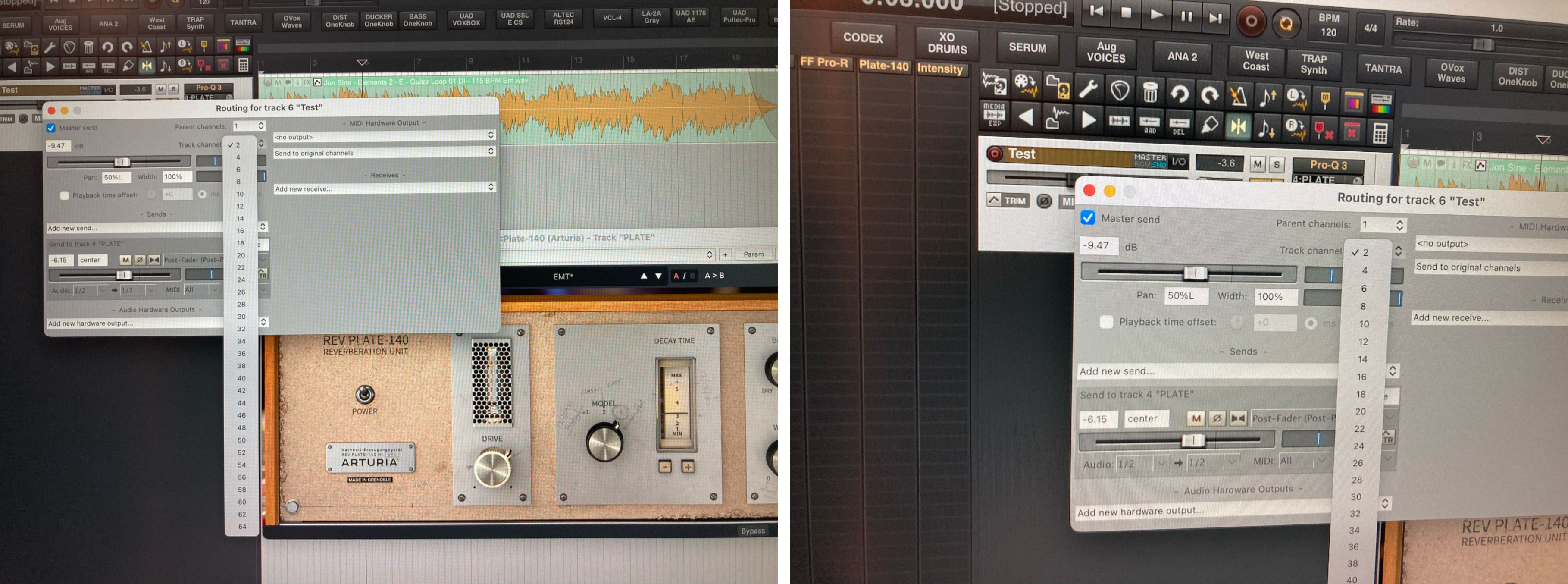Flip the POWER switch on Rev Plate-140
This screenshot has height=584, width=1568.
click(x=365, y=395)
